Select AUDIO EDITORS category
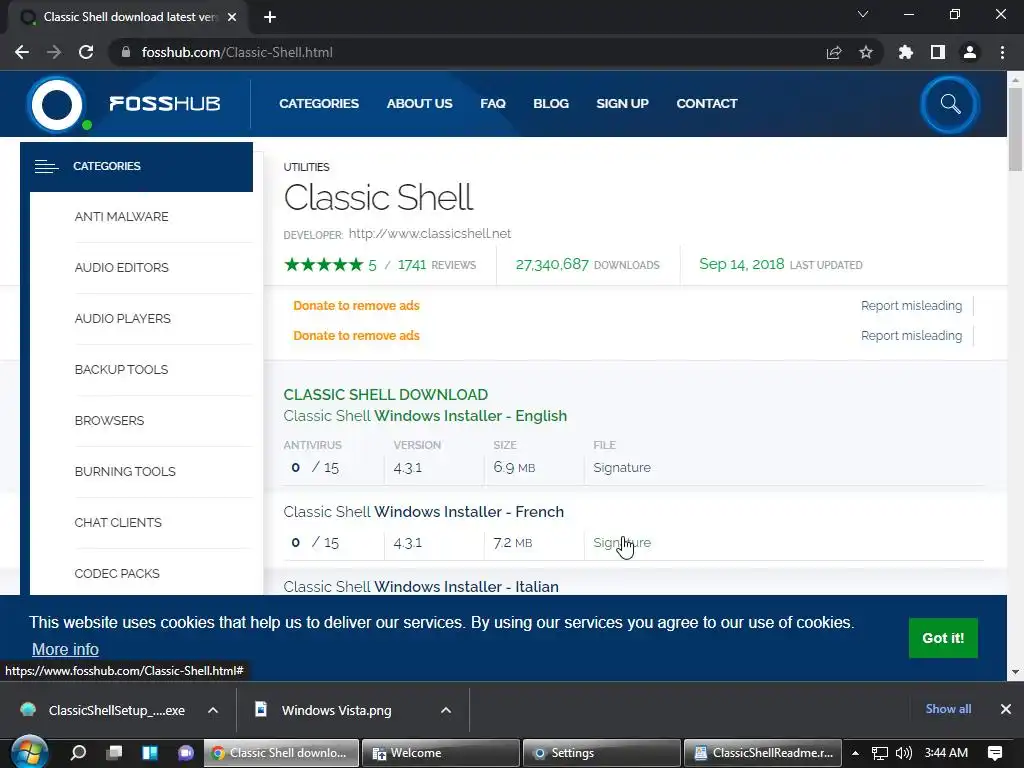Screen dimensions: 1024x768 (121, 268)
